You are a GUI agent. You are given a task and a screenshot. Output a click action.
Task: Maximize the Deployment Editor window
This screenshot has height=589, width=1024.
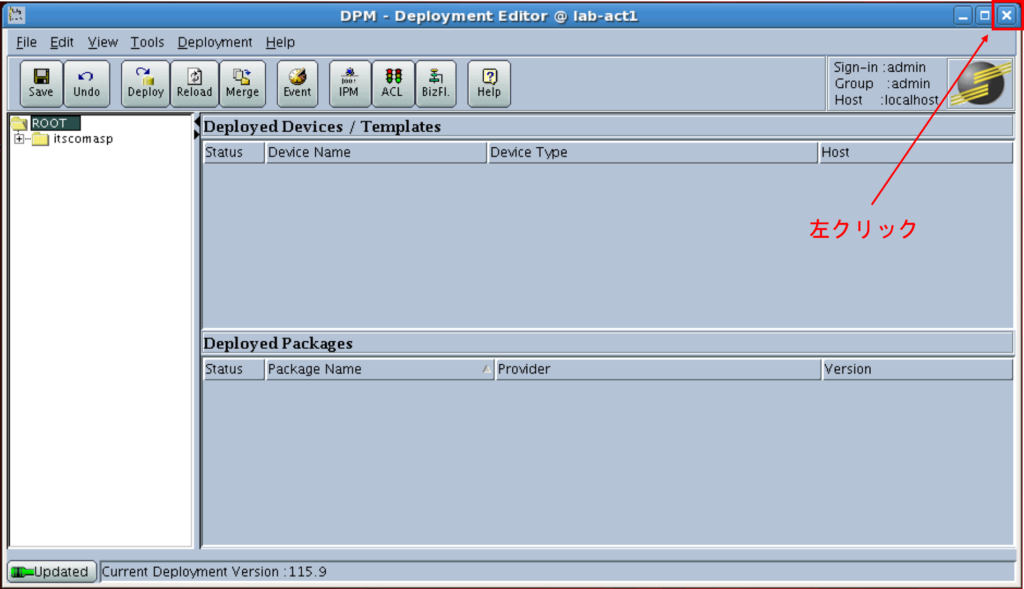984,16
